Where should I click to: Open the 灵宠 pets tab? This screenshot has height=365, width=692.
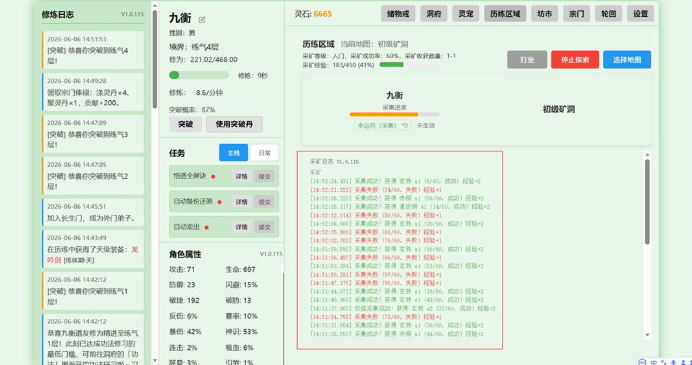[466, 14]
